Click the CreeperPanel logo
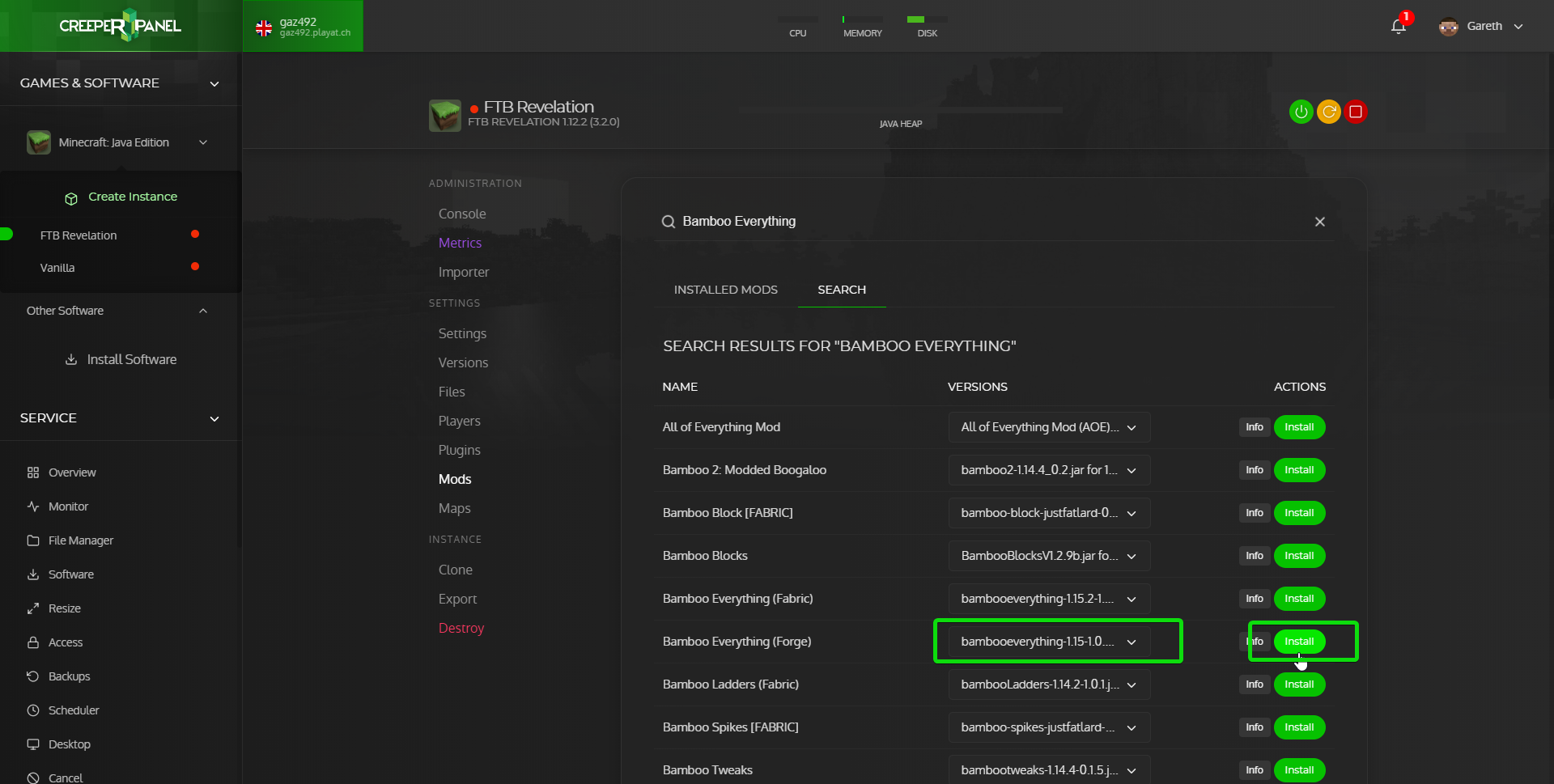This screenshot has width=1554, height=784. pos(120,25)
